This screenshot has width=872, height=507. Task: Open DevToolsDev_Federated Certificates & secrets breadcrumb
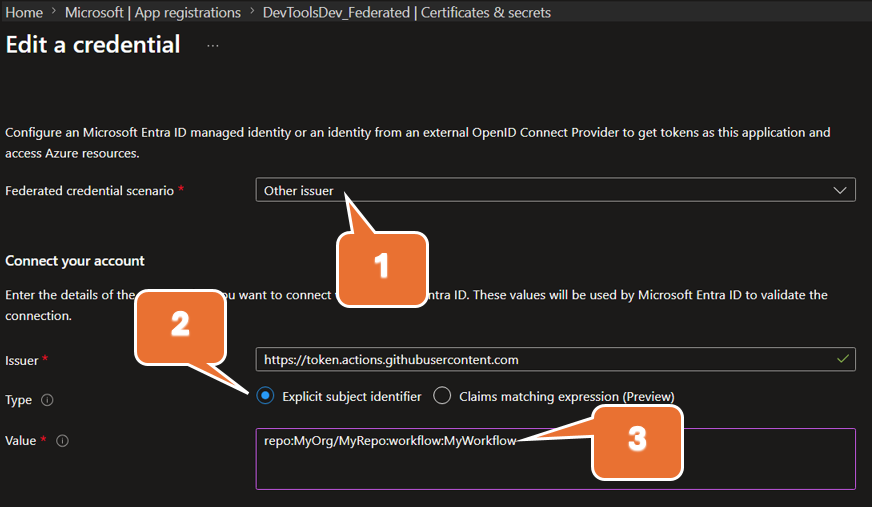[x=408, y=12]
